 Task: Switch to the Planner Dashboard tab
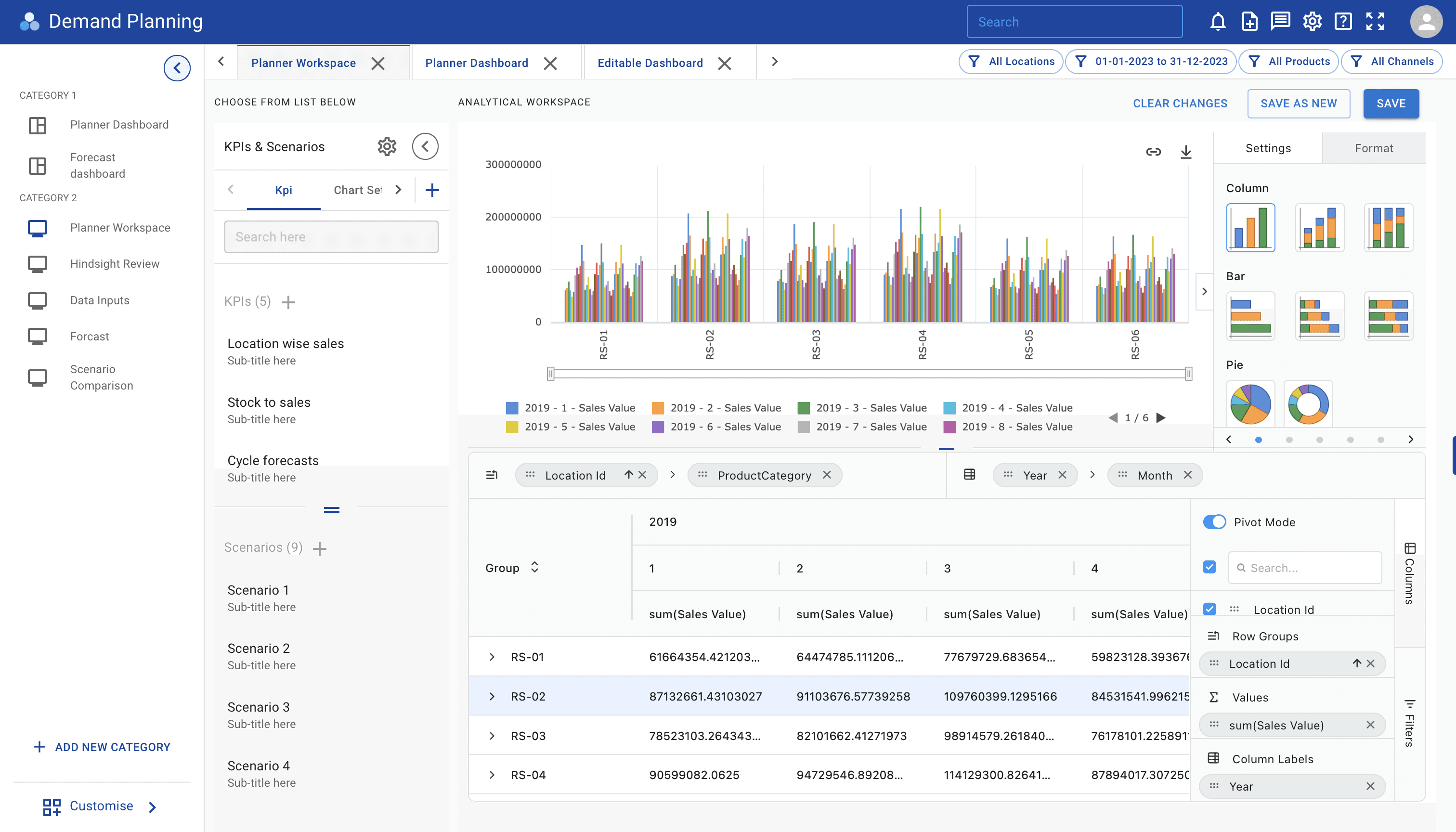[x=476, y=63]
